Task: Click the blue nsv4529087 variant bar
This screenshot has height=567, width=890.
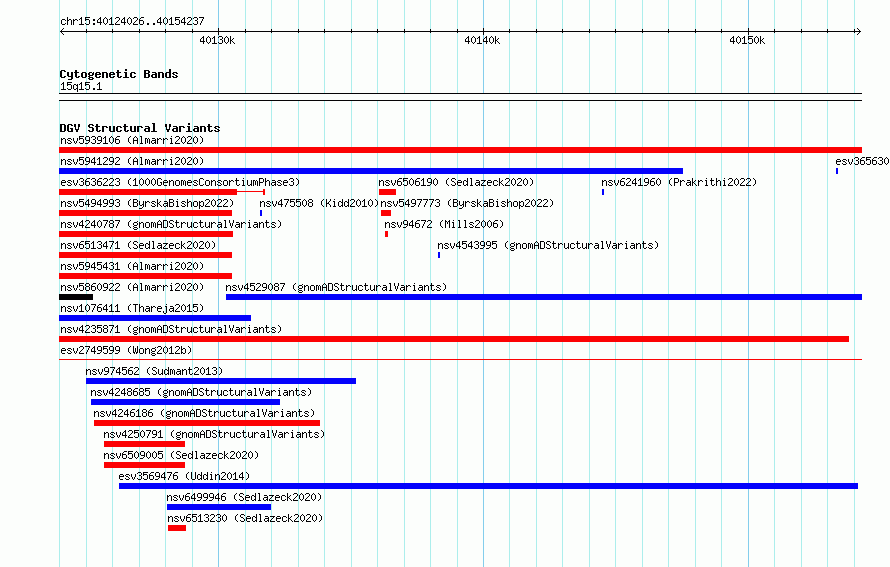Action: coord(544,297)
